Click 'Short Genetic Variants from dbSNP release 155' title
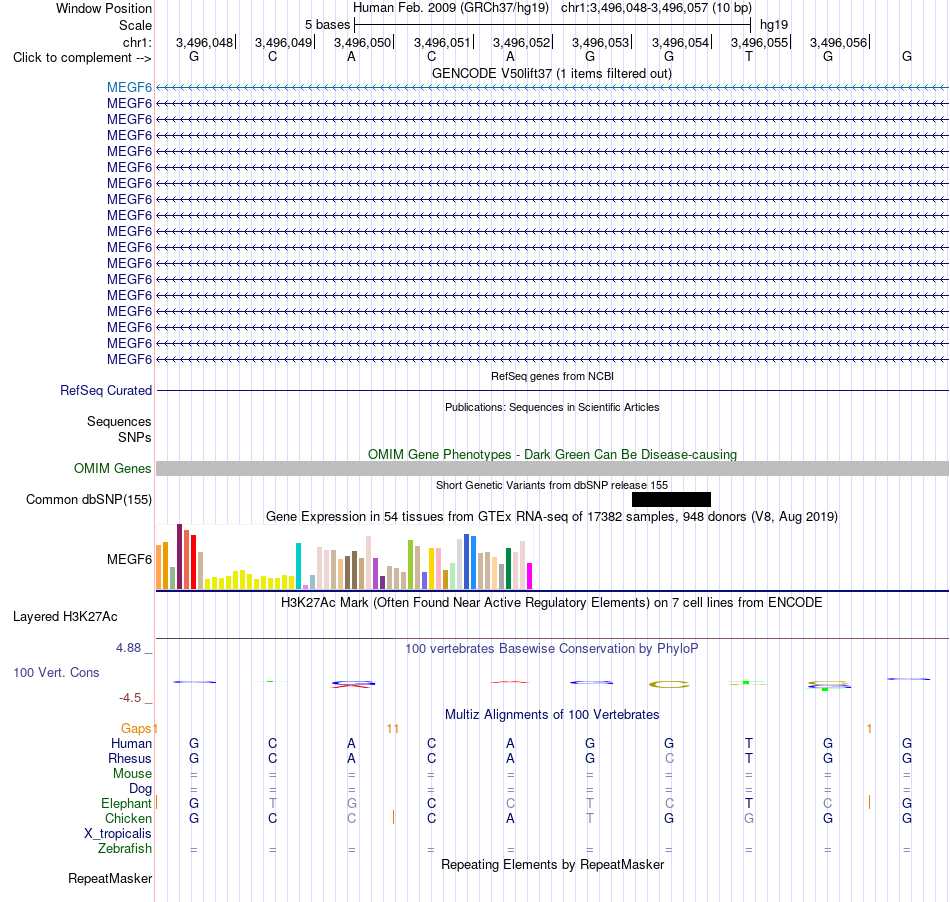Viewport: 950px width, 902px height. pos(552,485)
